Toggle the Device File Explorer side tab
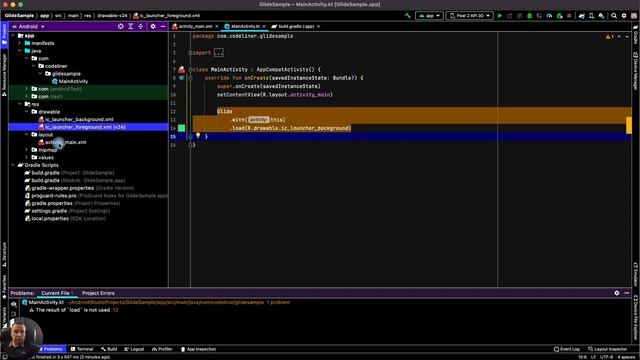Screen dimensions: 640x360 pos(636,318)
